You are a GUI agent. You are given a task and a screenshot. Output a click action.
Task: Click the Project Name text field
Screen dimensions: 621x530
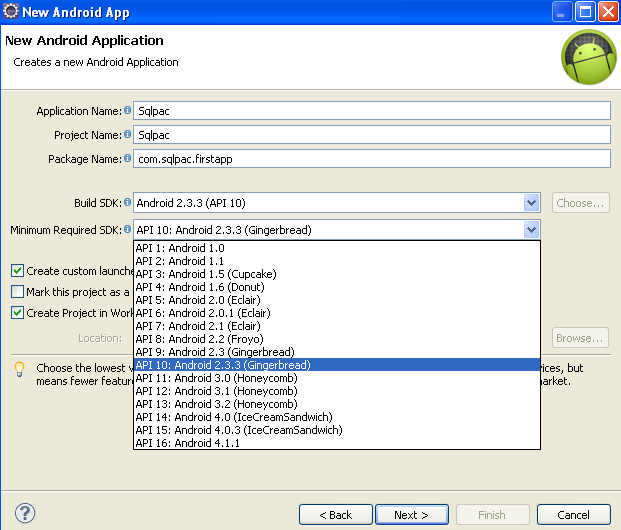click(372, 135)
